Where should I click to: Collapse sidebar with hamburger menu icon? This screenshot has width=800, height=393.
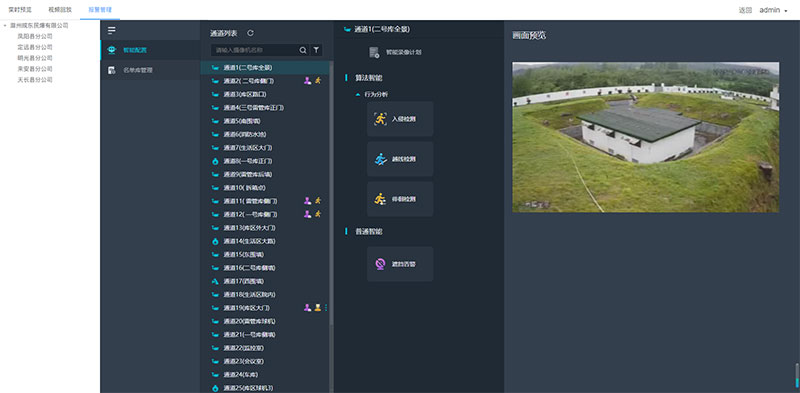click(x=112, y=31)
